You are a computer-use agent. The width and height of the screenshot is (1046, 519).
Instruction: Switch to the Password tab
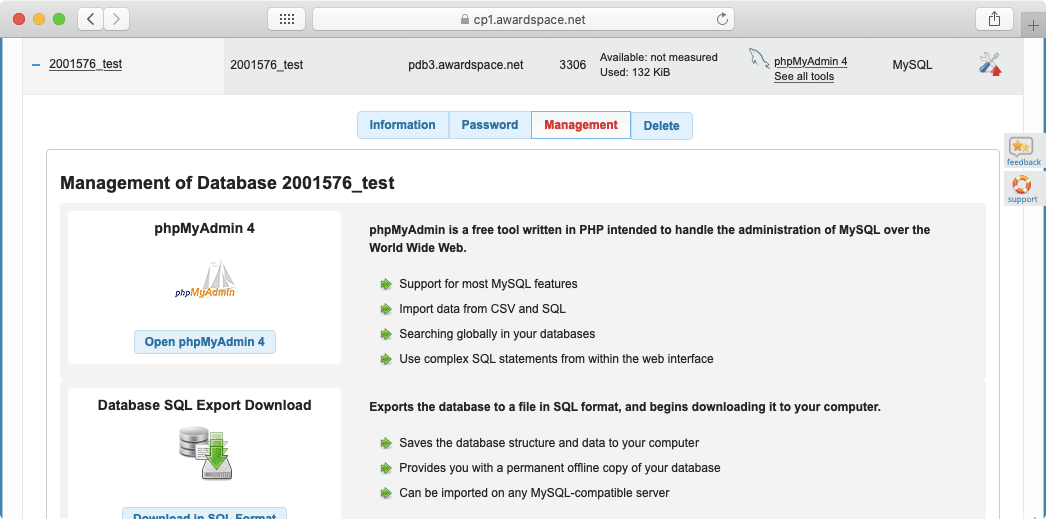coord(490,125)
